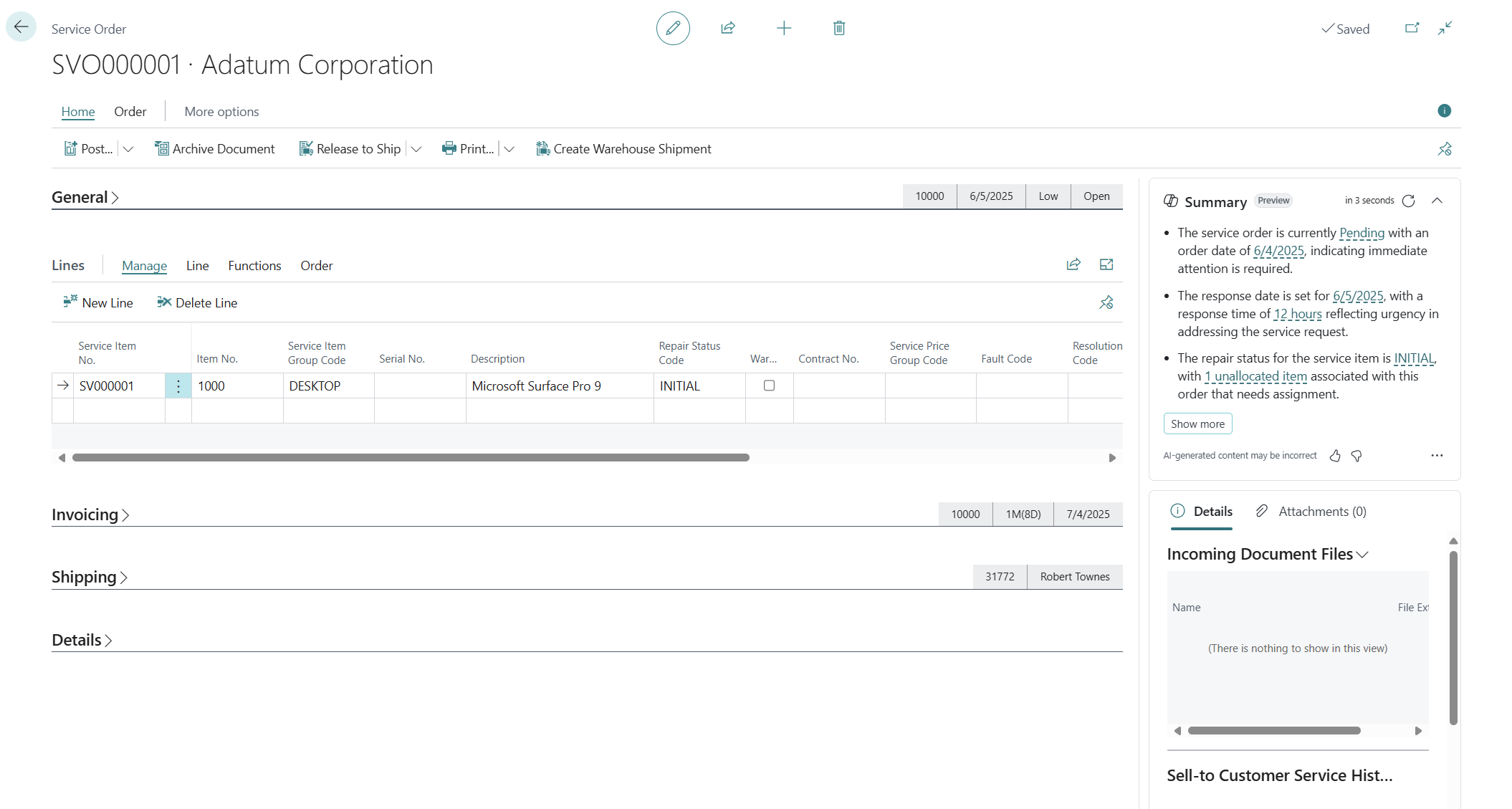Click the Post action
1512x809 pixels.
[89, 148]
